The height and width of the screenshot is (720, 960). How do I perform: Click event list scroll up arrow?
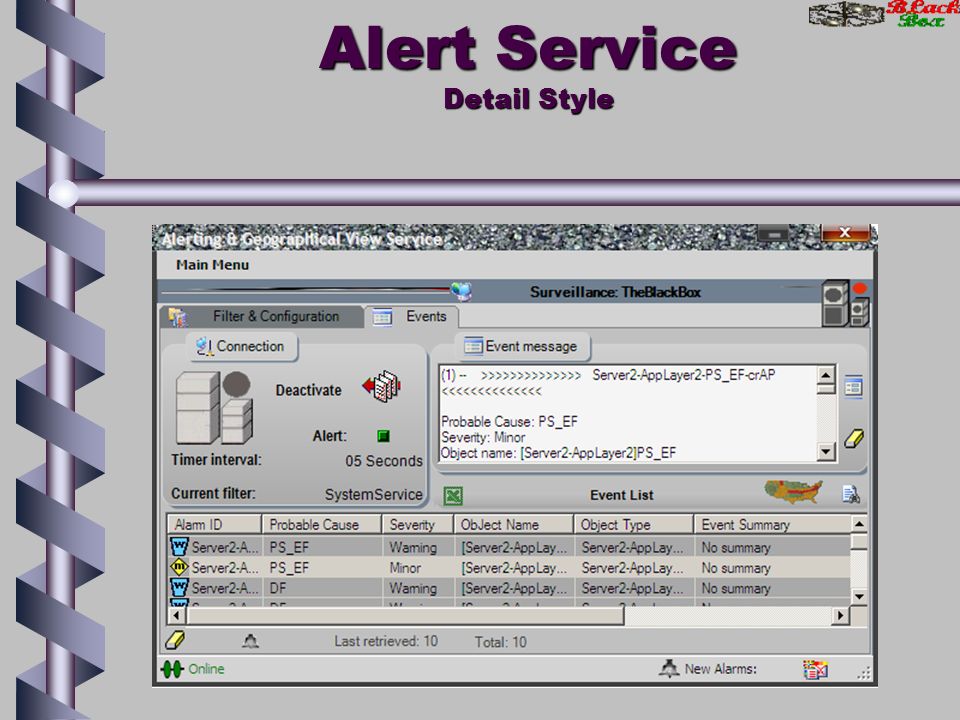pyautogui.click(x=859, y=524)
